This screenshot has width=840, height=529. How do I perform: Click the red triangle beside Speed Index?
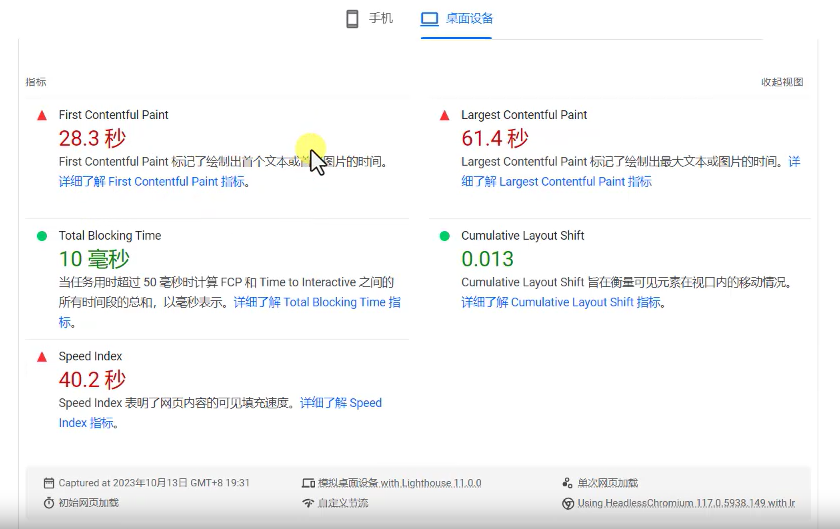click(42, 357)
